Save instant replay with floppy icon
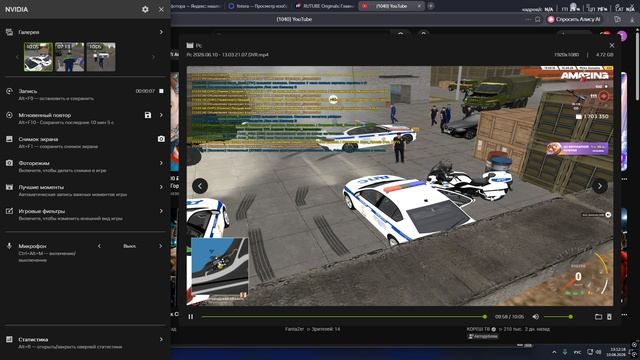The width and height of the screenshot is (640, 360). (x=148, y=115)
